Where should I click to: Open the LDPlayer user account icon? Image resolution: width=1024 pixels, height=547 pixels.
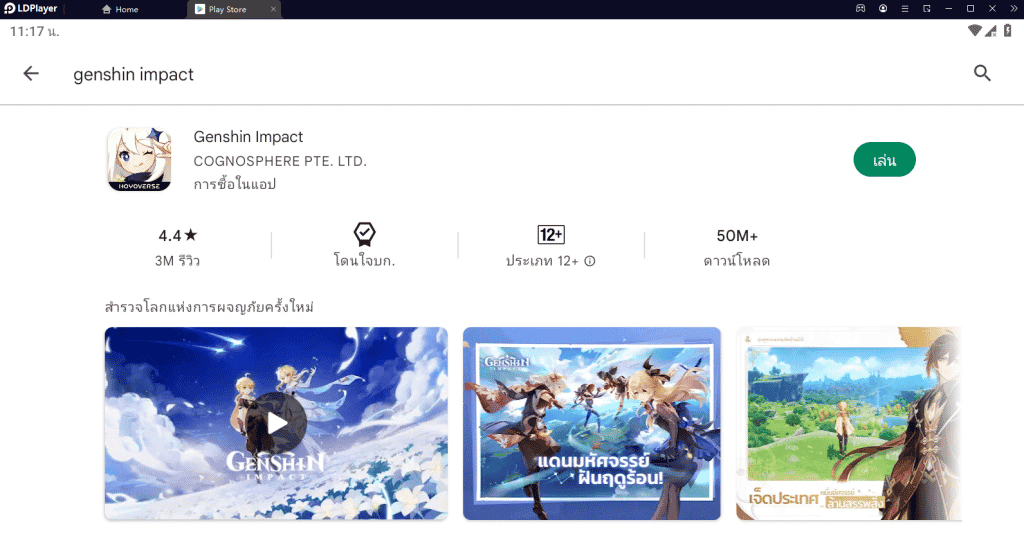(x=883, y=8)
